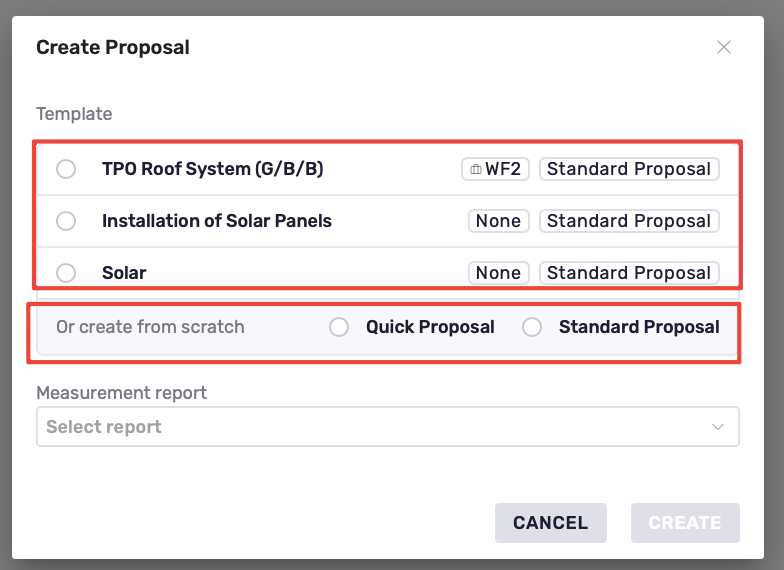Open the Measurement report dropdown
784x570 pixels.
388,426
